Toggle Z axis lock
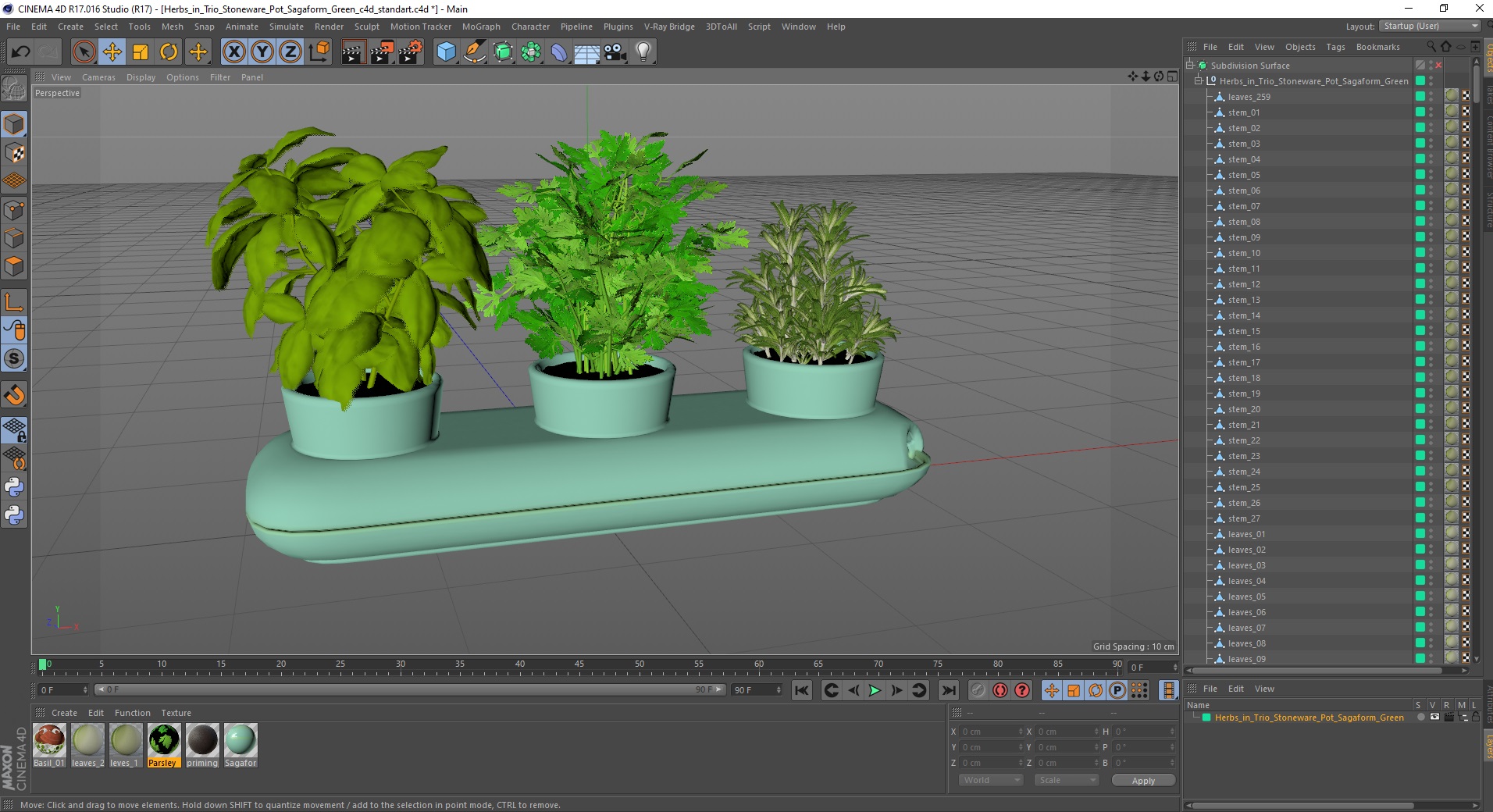This screenshot has height=812, width=1493. pyautogui.click(x=290, y=52)
